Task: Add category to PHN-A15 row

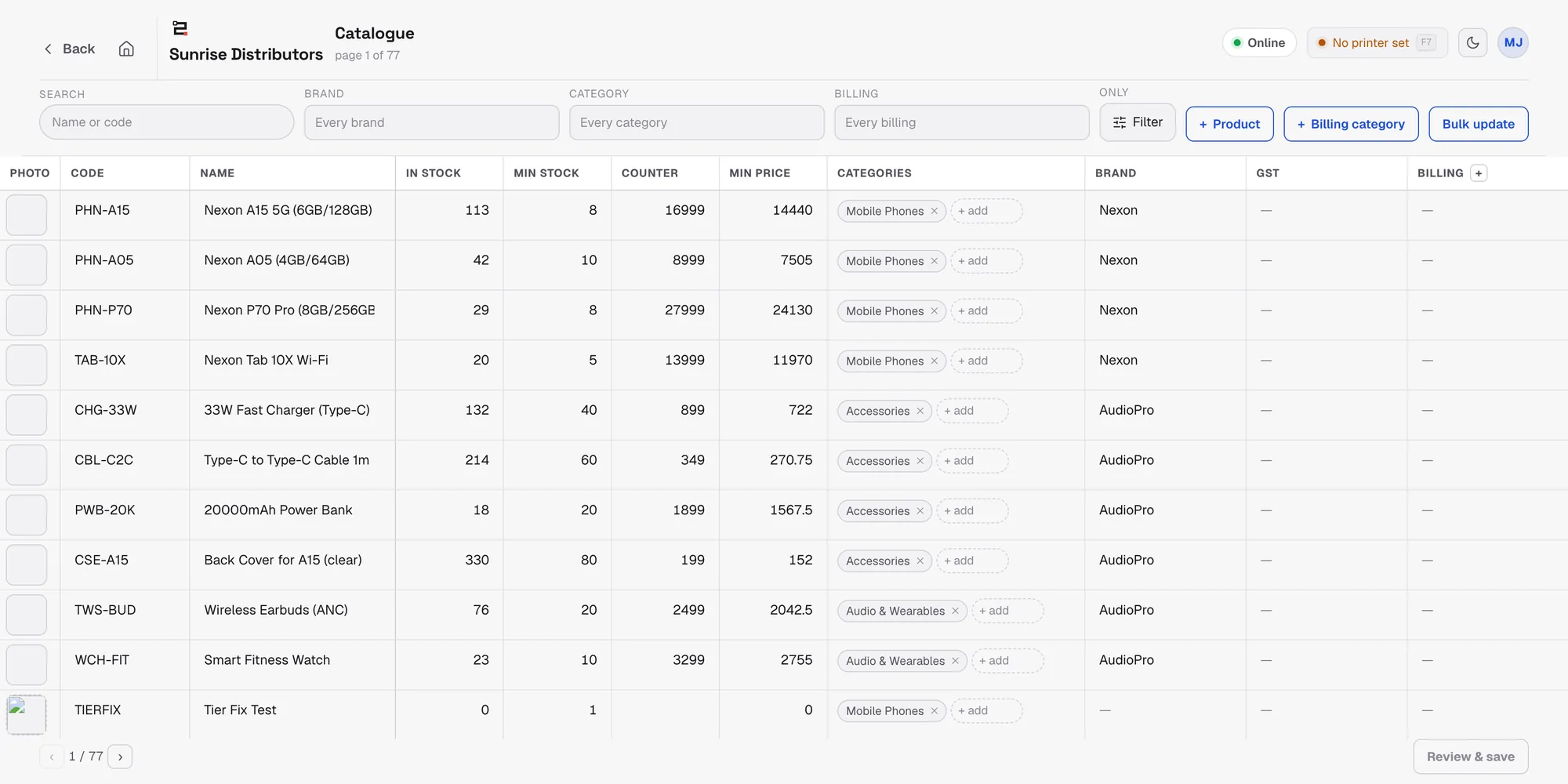Action: pyautogui.click(x=986, y=211)
